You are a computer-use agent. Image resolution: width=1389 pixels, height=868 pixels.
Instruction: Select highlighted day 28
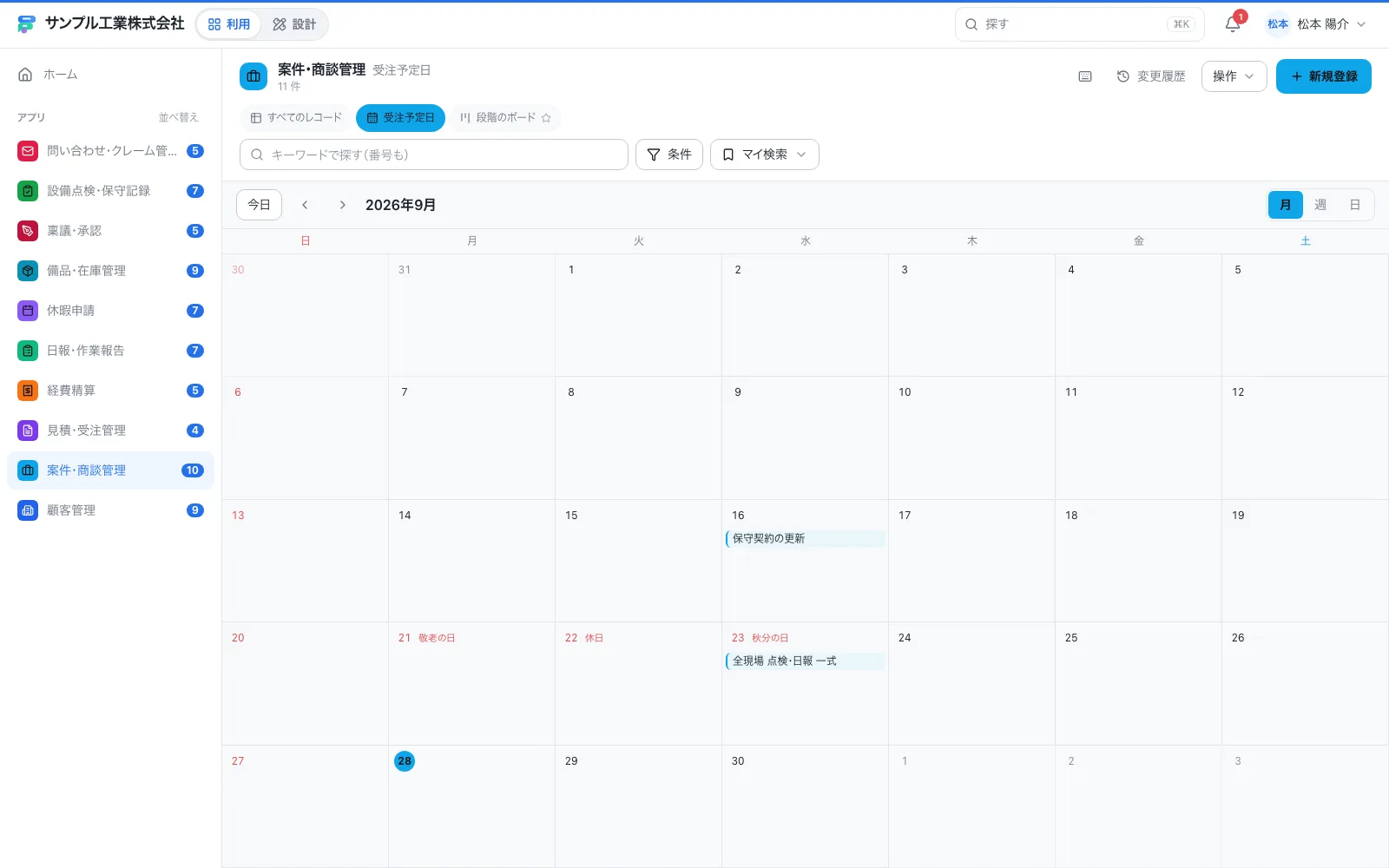405,761
